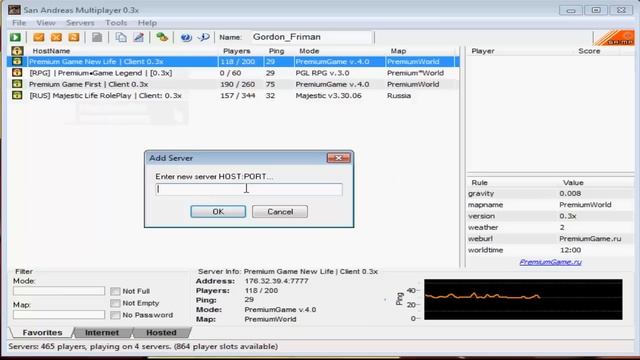Viewport: 640px width, 360px height.
Task: Open Server Properties pencil icon
Action: tap(139, 37)
